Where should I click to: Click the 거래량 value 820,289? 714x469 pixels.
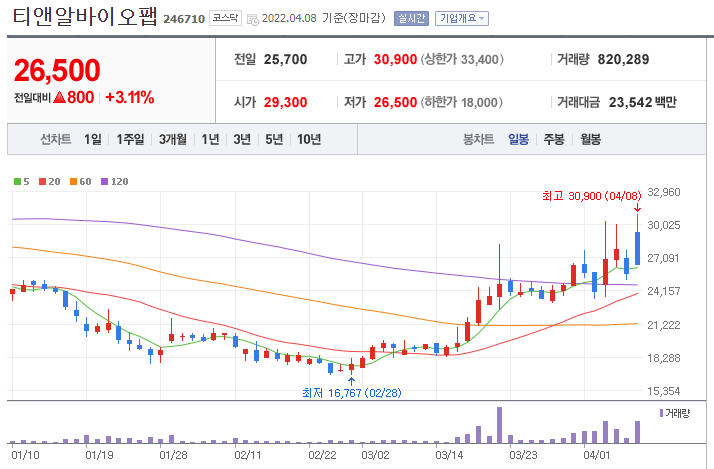pos(623,59)
